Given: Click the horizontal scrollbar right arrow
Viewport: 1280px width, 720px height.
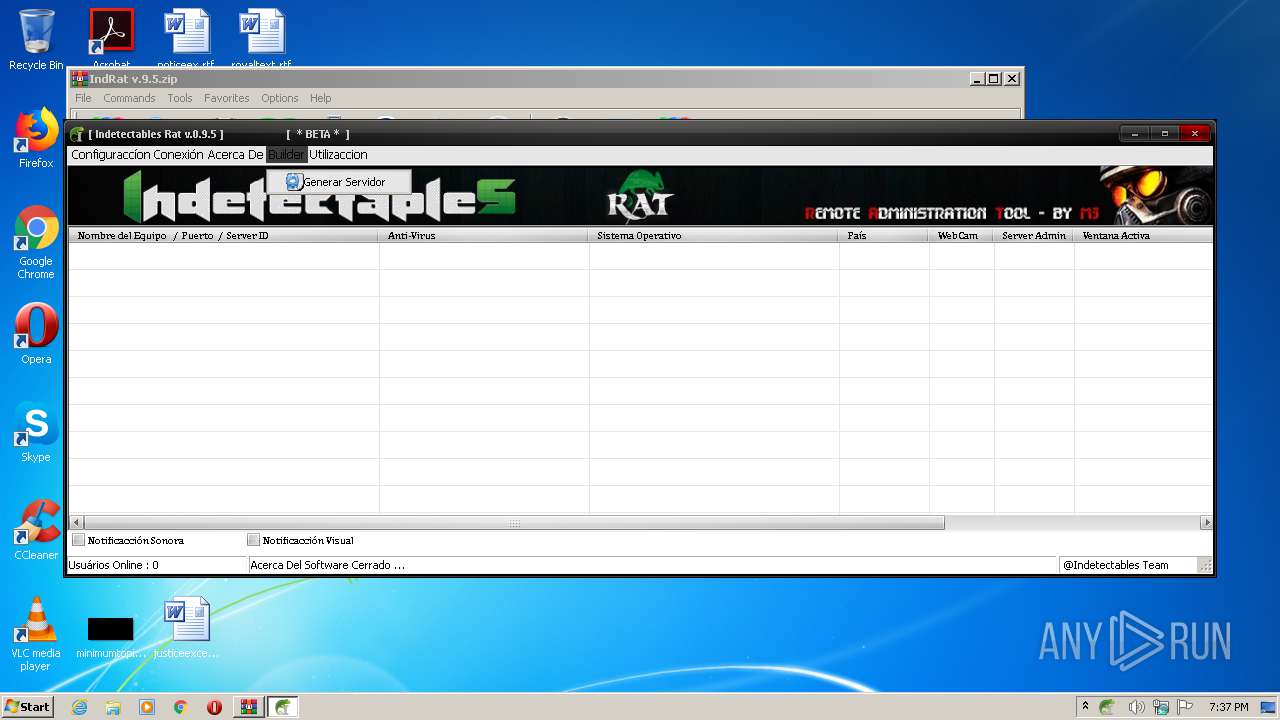Looking at the screenshot, I should (x=1206, y=523).
